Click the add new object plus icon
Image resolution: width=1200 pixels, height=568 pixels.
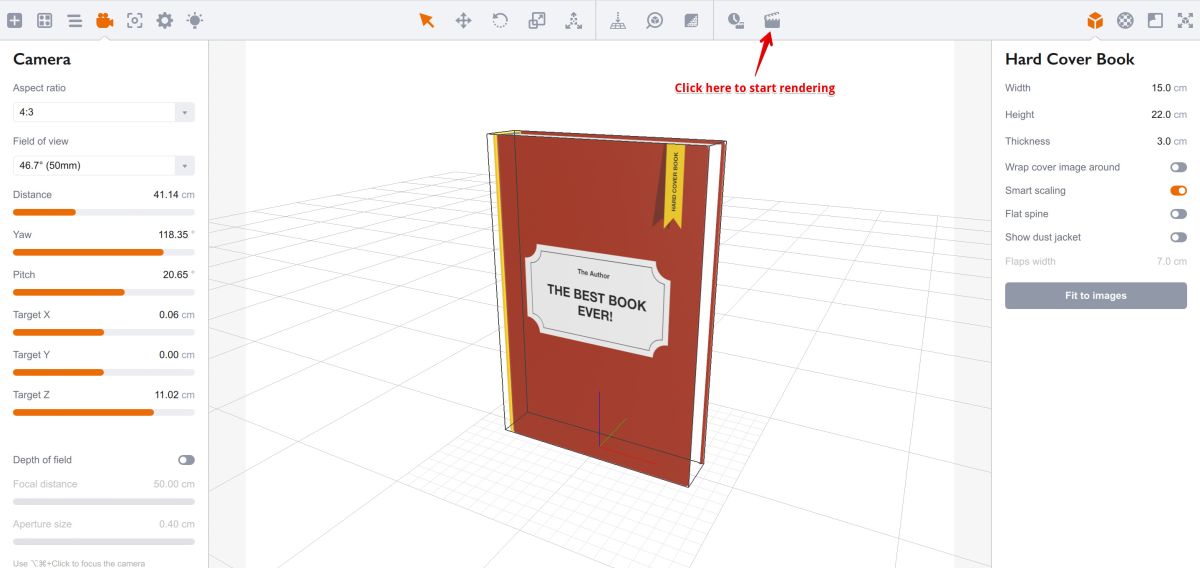point(14,20)
